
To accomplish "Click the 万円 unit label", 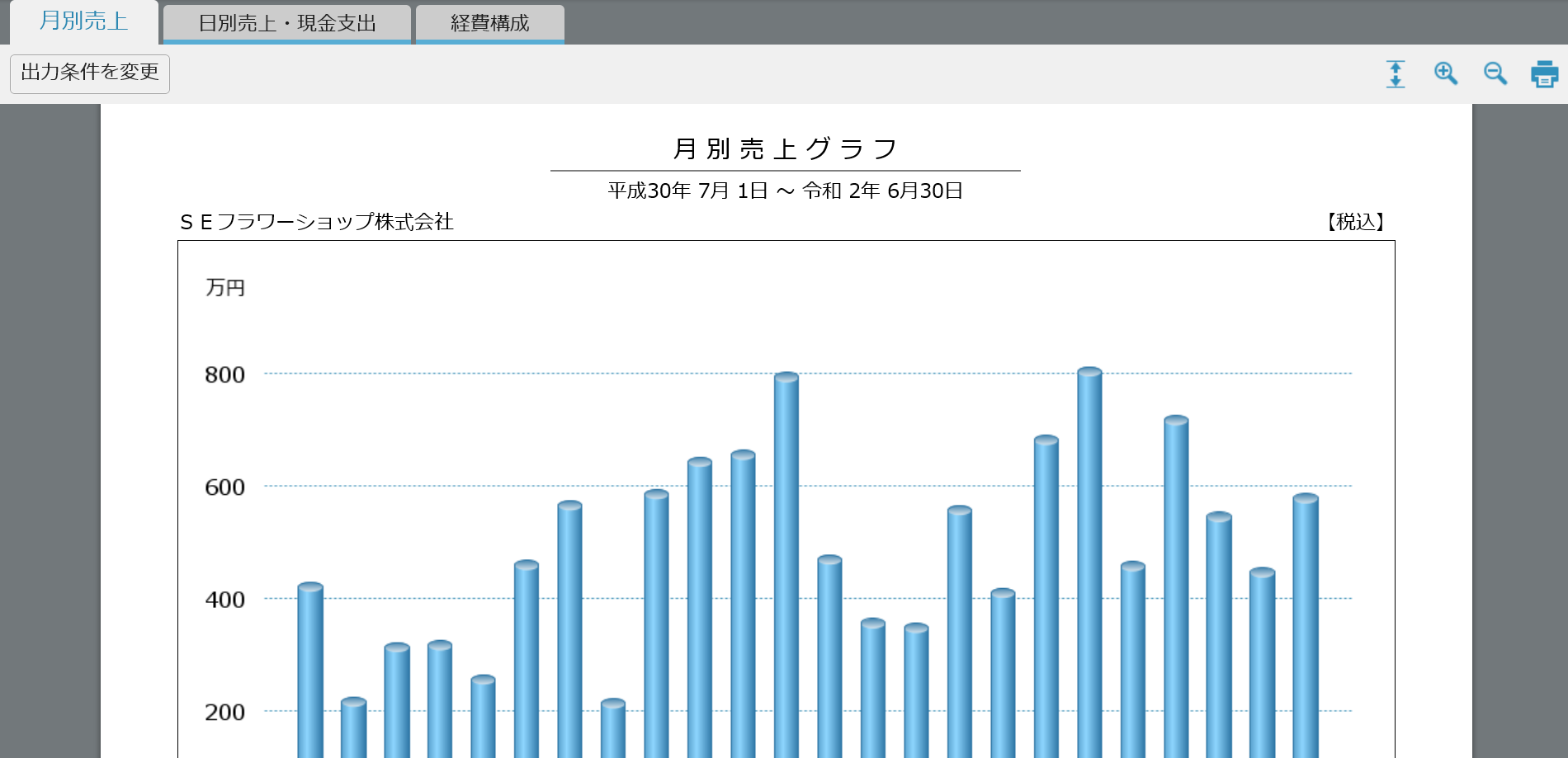I will pos(225,288).
